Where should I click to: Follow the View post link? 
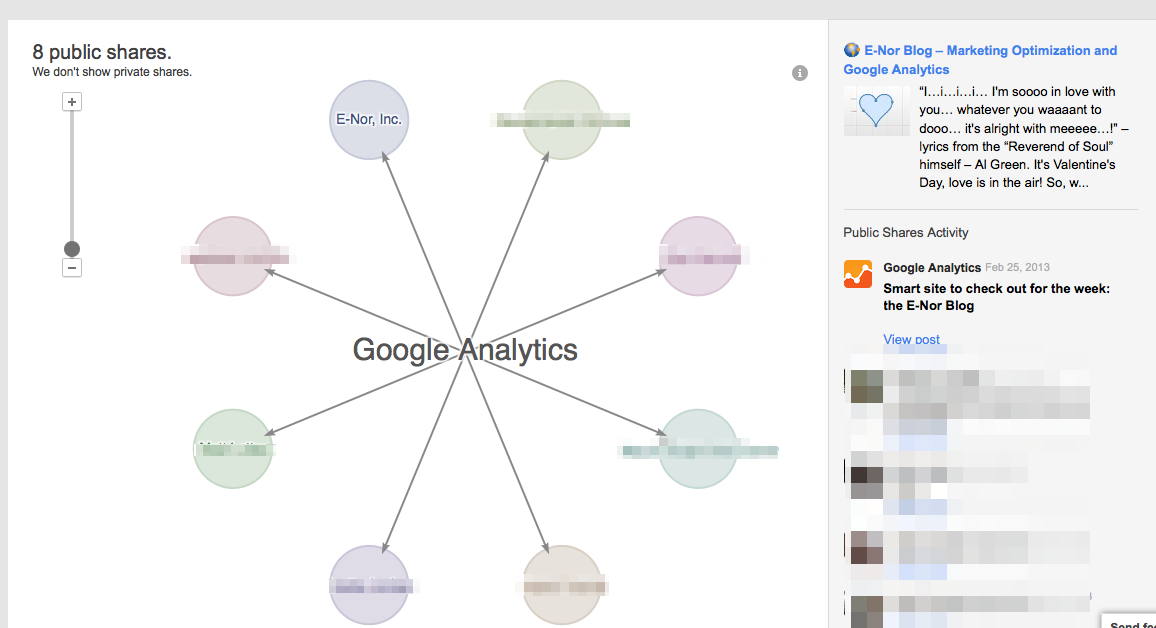[911, 339]
